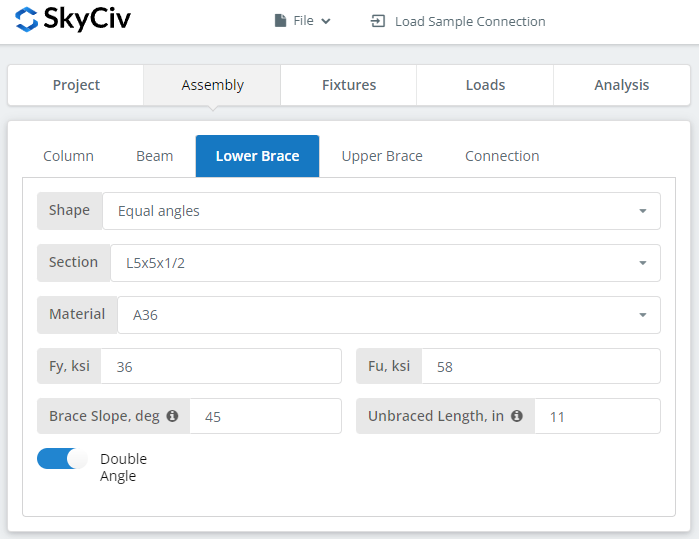The height and width of the screenshot is (539, 699).
Task: Open the Material dropdown showing A36
Action: click(389, 315)
